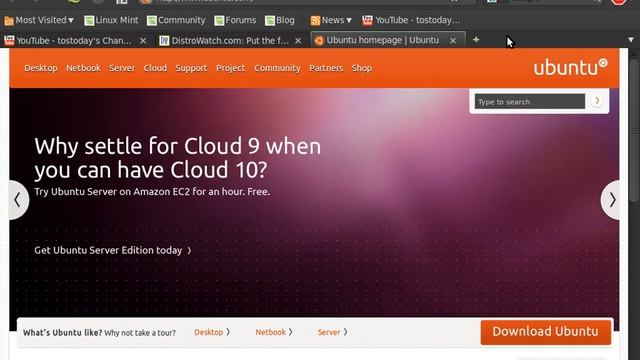Click the News RSS feed icon
The height and width of the screenshot is (360, 640).
315,20
